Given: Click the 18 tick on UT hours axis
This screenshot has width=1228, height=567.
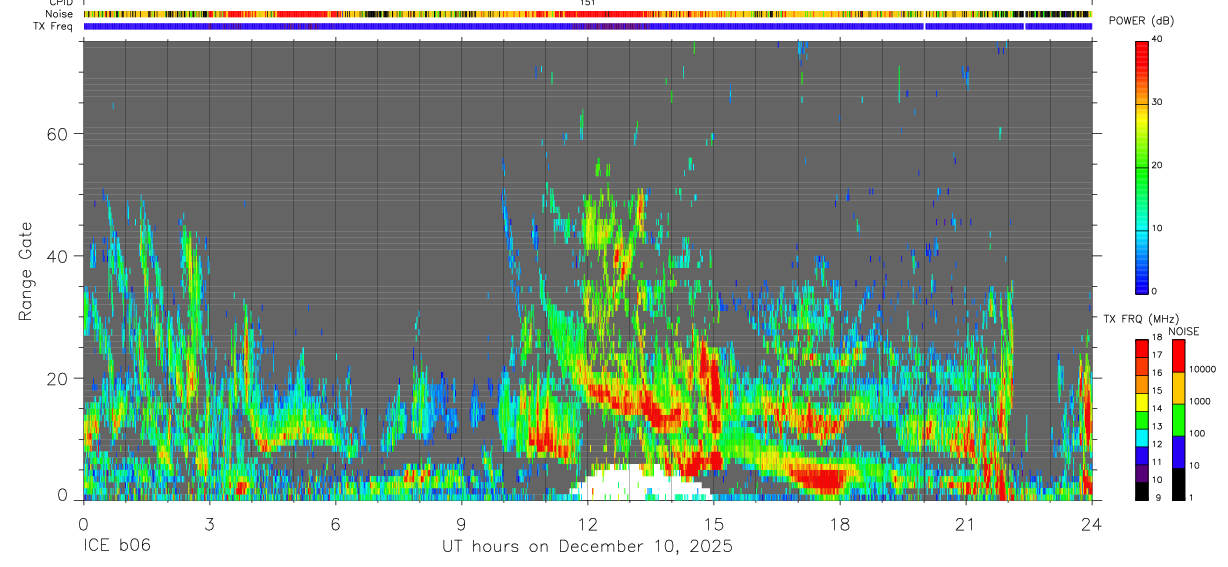Looking at the screenshot, I should (840, 524).
